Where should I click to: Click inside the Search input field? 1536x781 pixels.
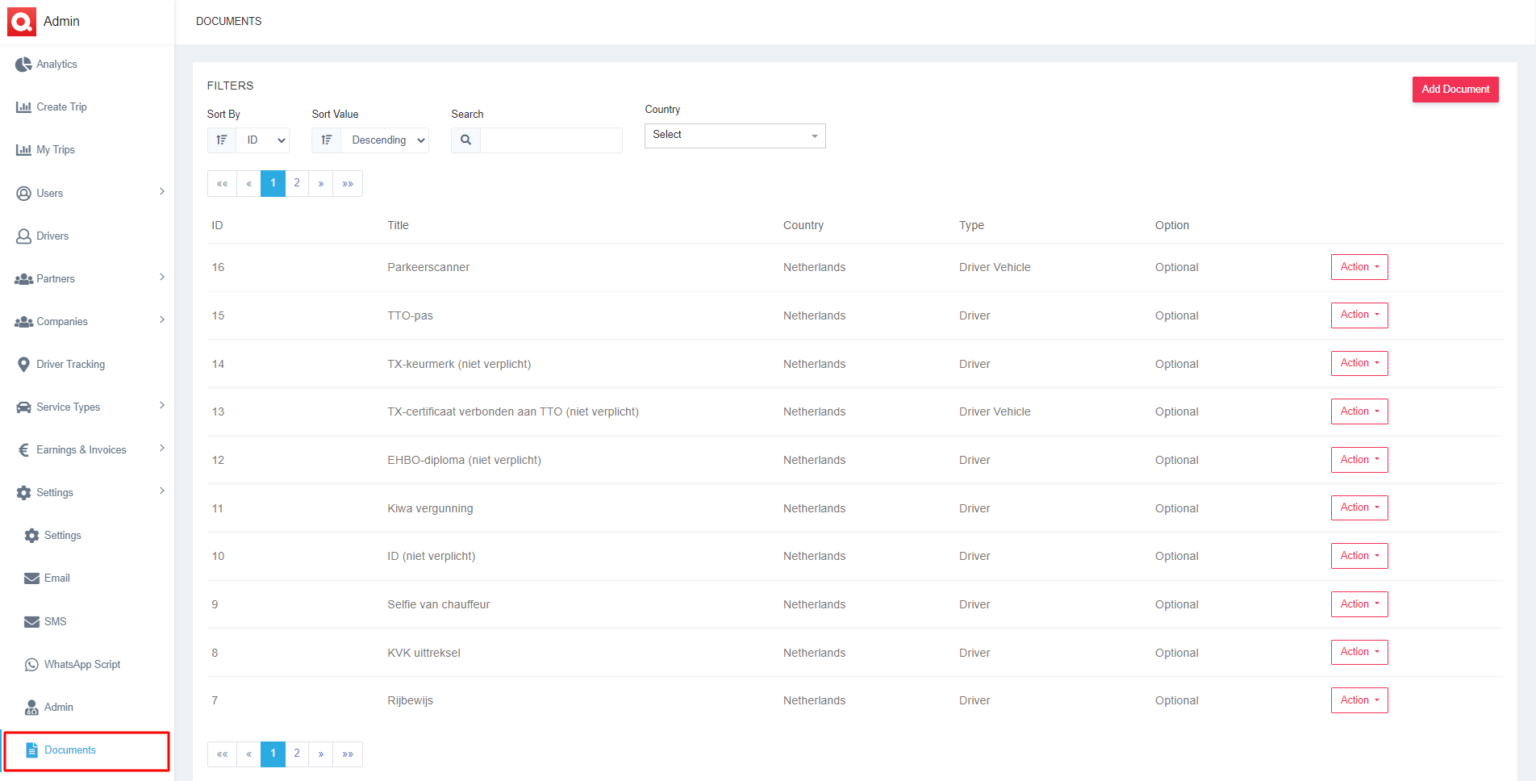(x=551, y=140)
